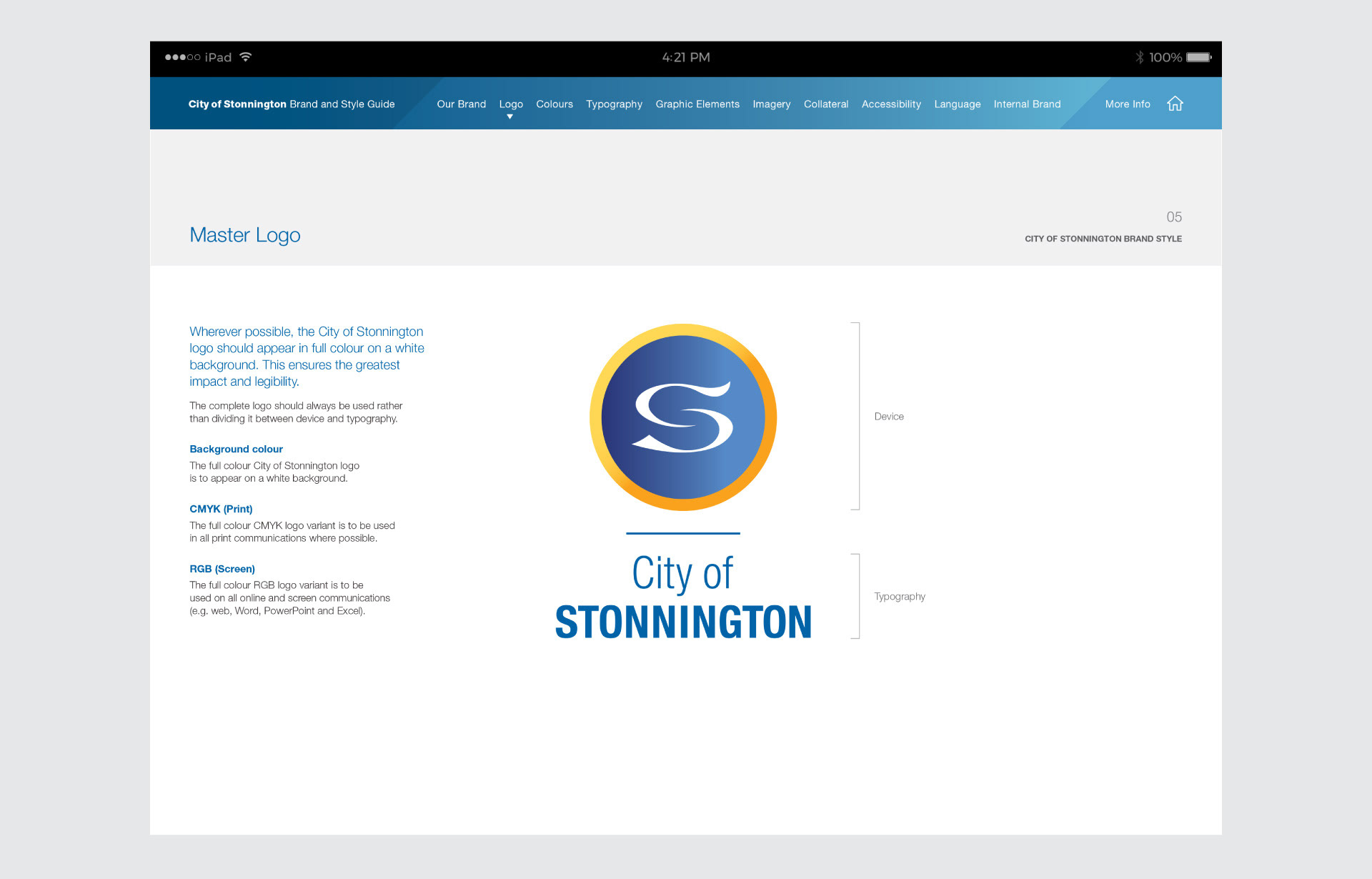Click the CMYK (Print) subheading

point(221,509)
